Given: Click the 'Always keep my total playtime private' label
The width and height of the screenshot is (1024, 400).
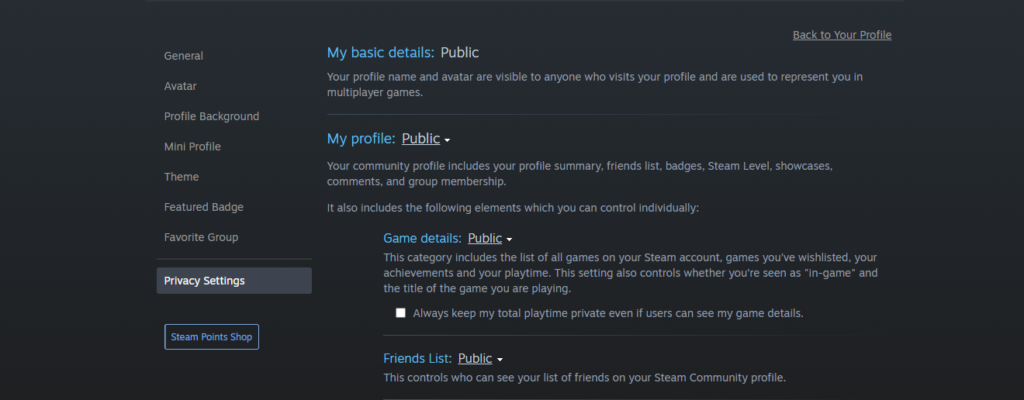Looking at the screenshot, I should (x=608, y=313).
